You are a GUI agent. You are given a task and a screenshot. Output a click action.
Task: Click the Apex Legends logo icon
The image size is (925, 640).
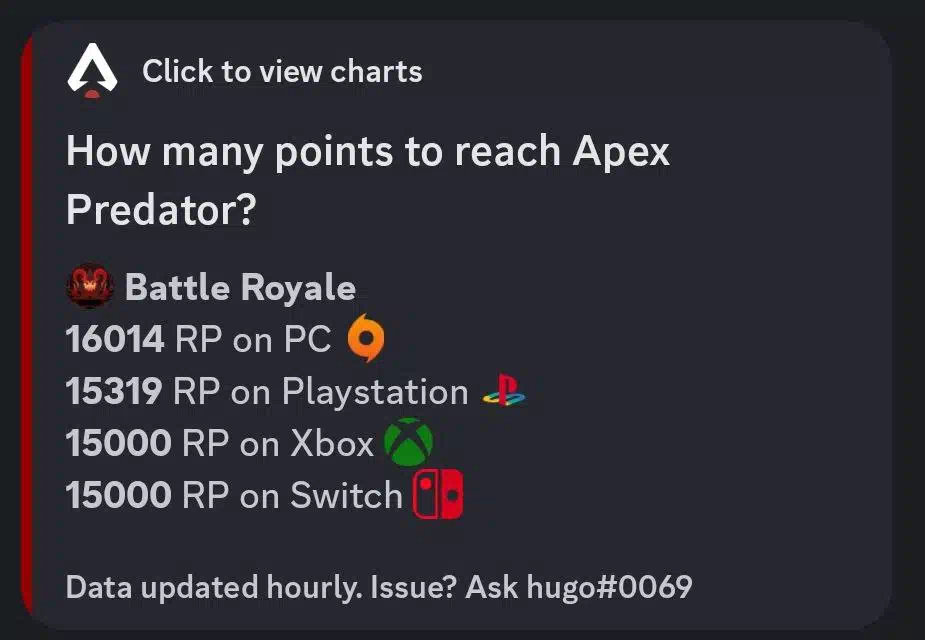pos(92,70)
